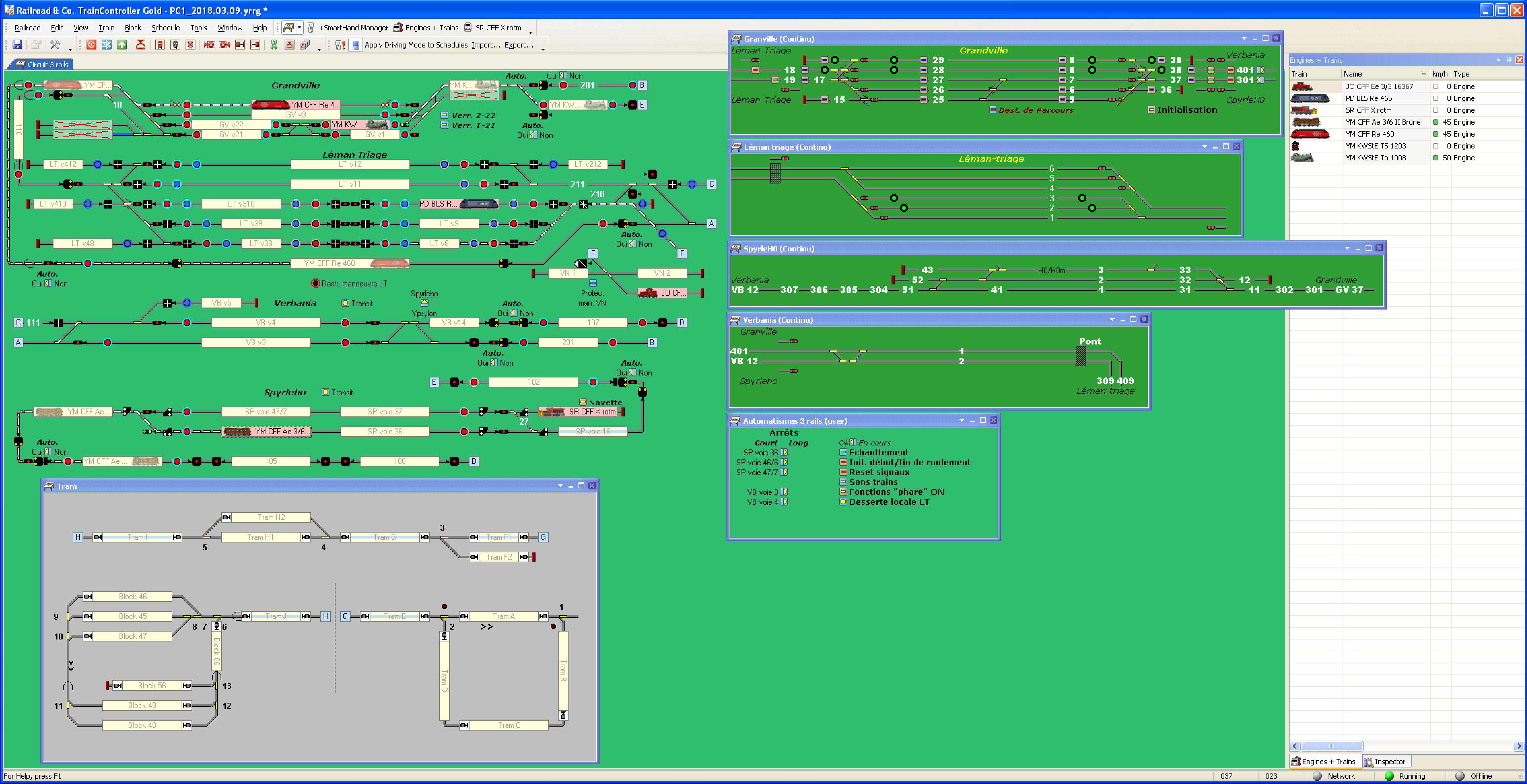Image resolution: width=1527 pixels, height=784 pixels.
Task: Open Automatismes 3 rails window dropdown arrow
Action: (x=961, y=421)
